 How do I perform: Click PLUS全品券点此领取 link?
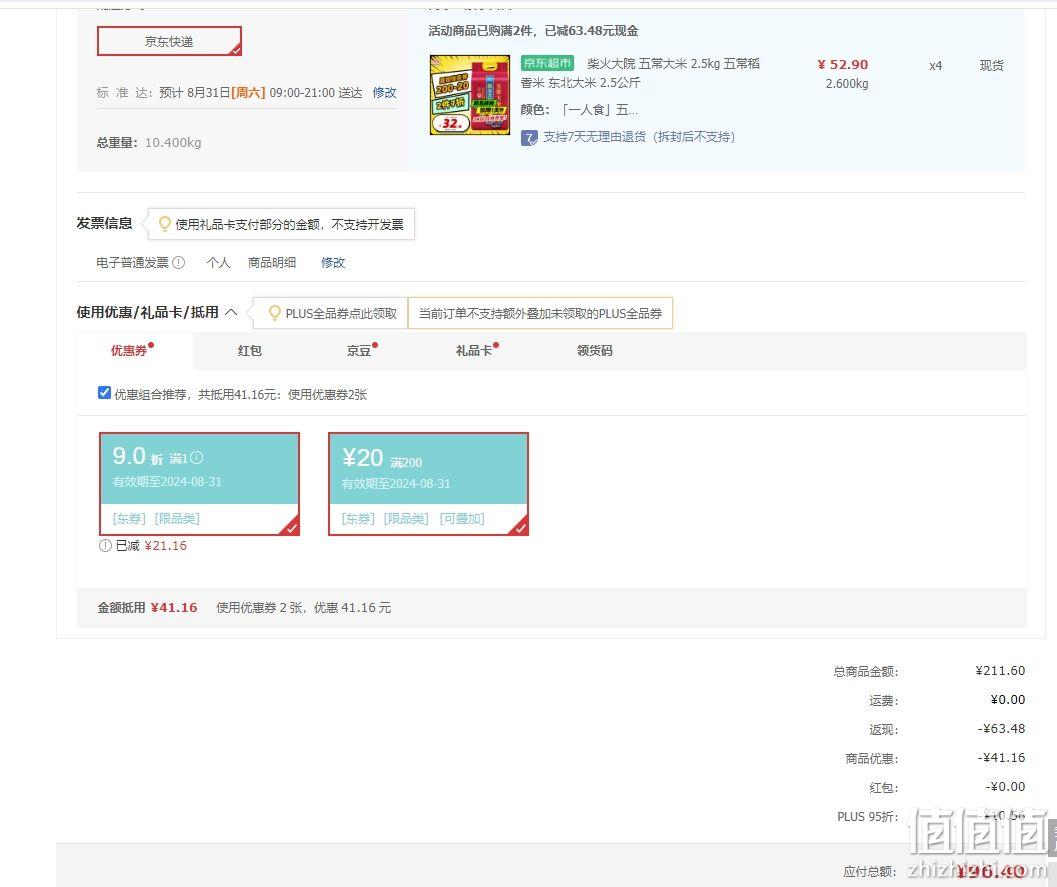341,313
